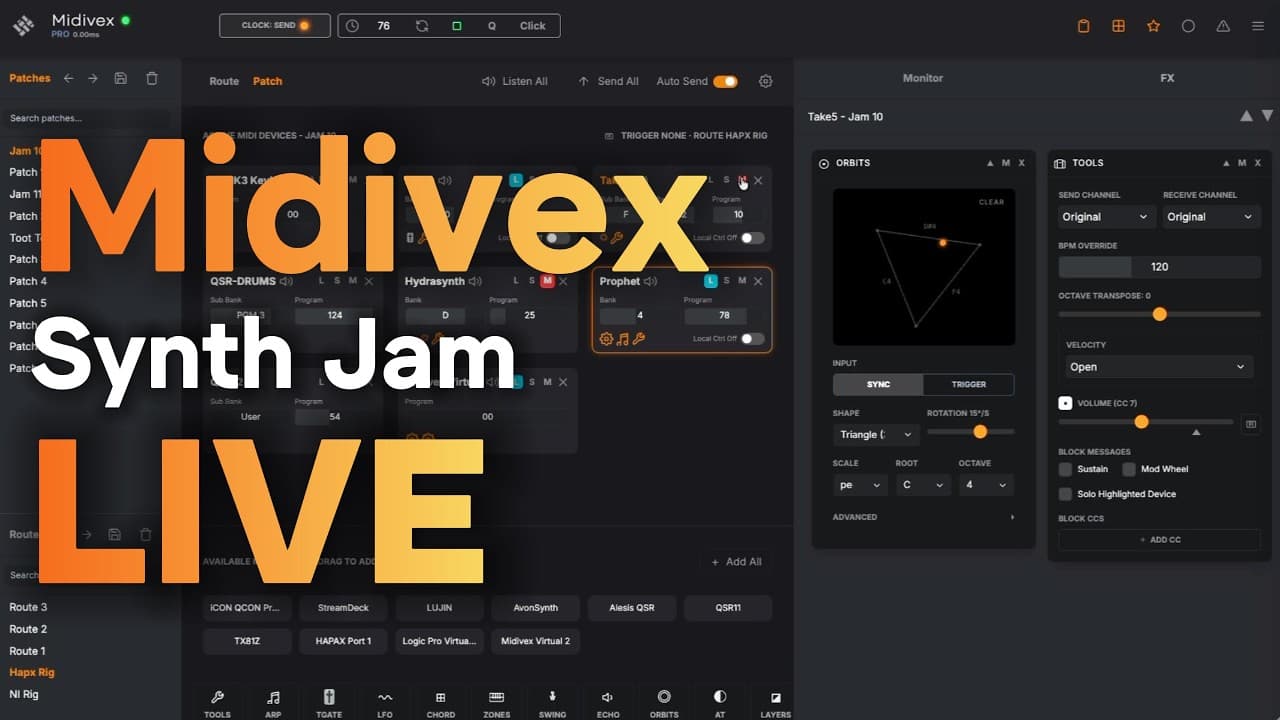
Task: Expand the Orbits ADVANCED section
Action: [924, 517]
